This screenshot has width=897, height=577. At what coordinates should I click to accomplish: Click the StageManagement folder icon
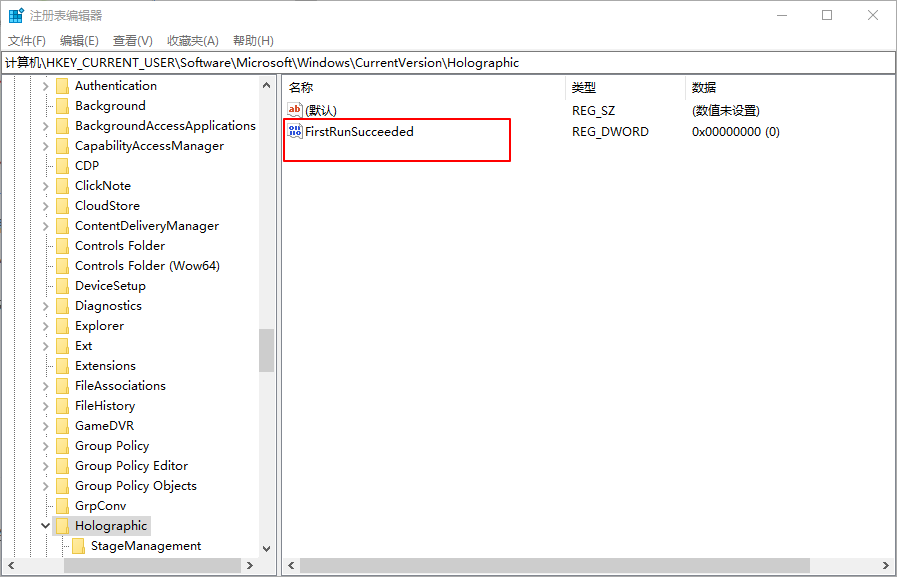pos(78,546)
